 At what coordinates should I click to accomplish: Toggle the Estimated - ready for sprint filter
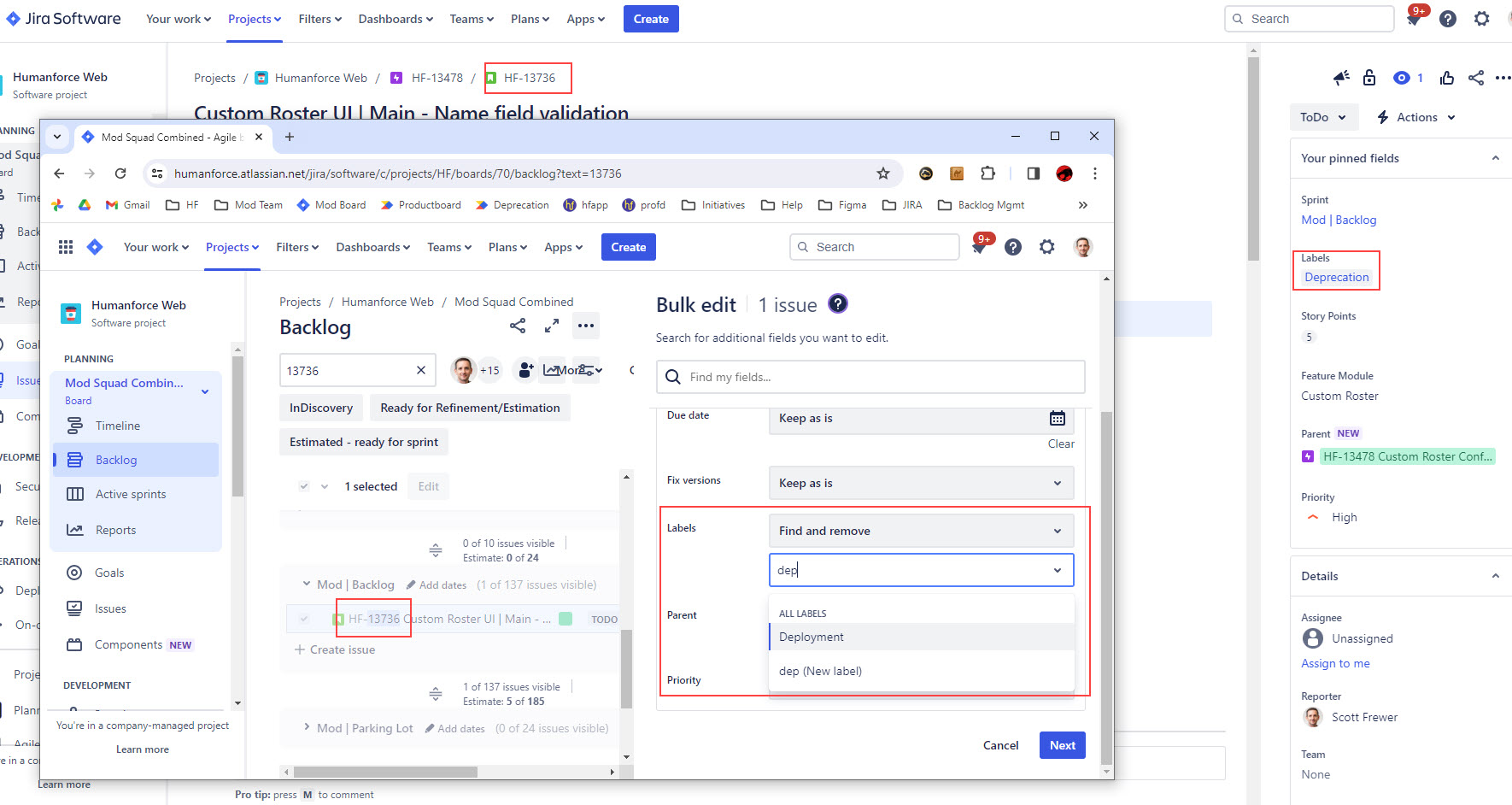[x=364, y=442]
